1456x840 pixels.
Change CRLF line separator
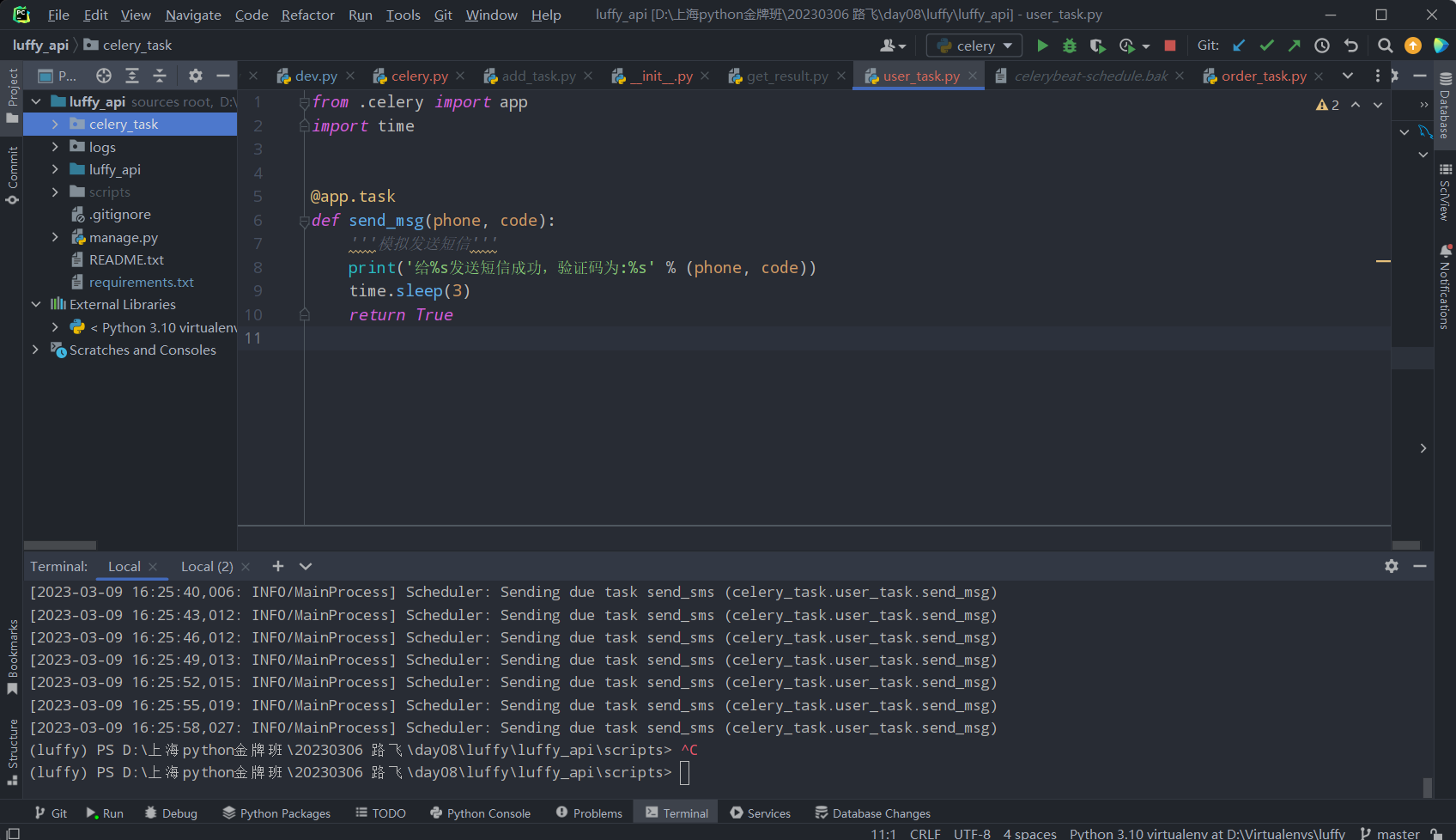click(x=925, y=833)
